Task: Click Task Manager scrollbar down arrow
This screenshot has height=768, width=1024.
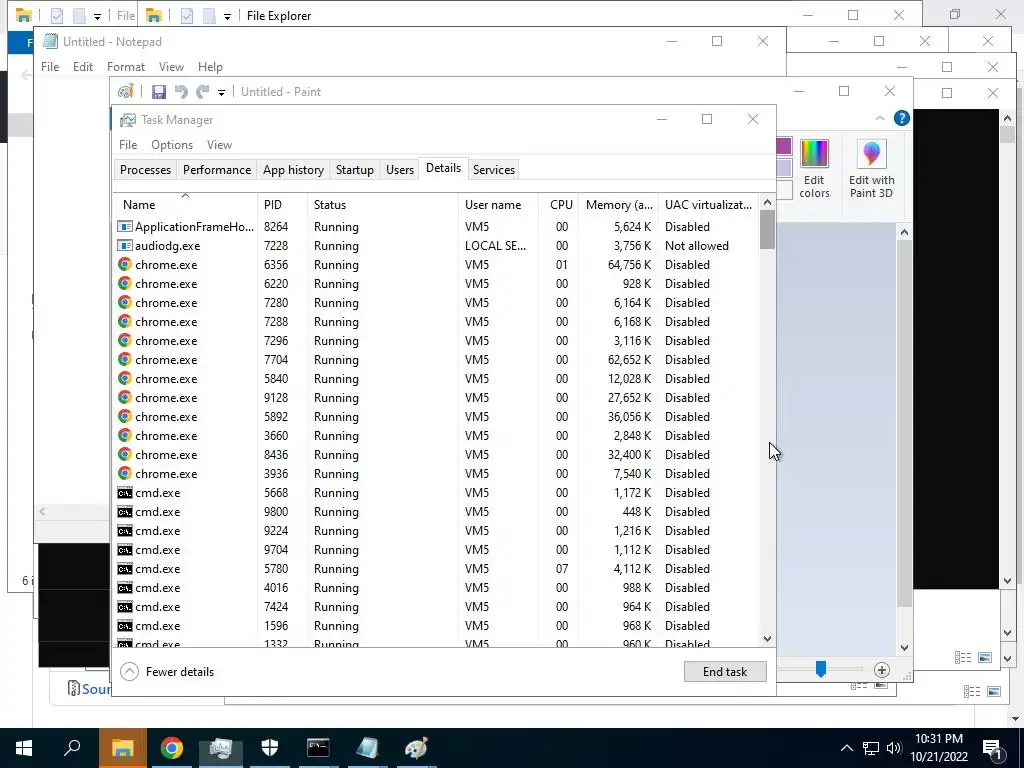Action: 767,639
